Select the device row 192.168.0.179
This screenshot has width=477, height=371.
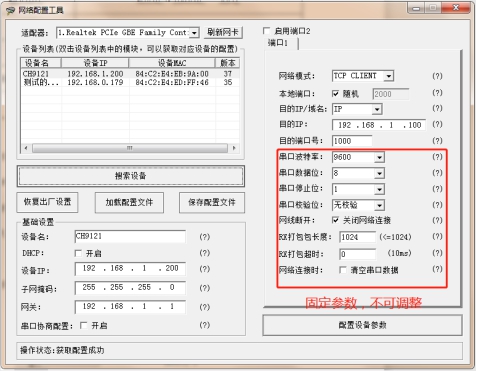[x=130, y=82]
